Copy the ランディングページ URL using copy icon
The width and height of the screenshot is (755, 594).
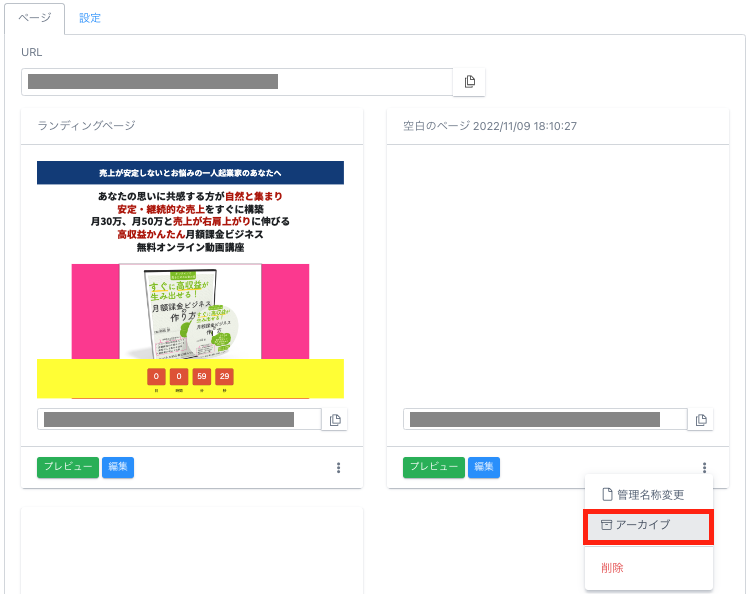coord(335,420)
